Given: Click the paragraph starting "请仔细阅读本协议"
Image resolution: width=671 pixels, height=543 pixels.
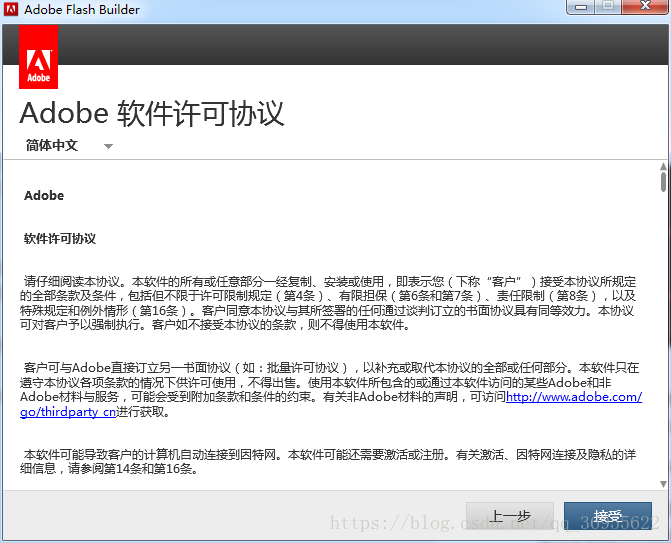Looking at the screenshot, I should point(328,303).
